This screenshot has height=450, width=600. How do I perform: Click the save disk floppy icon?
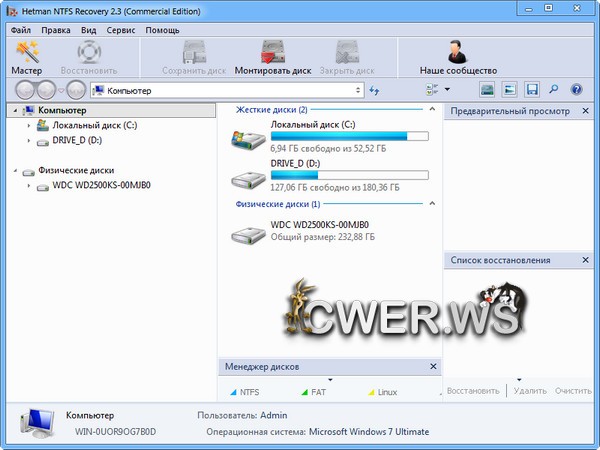[532, 90]
